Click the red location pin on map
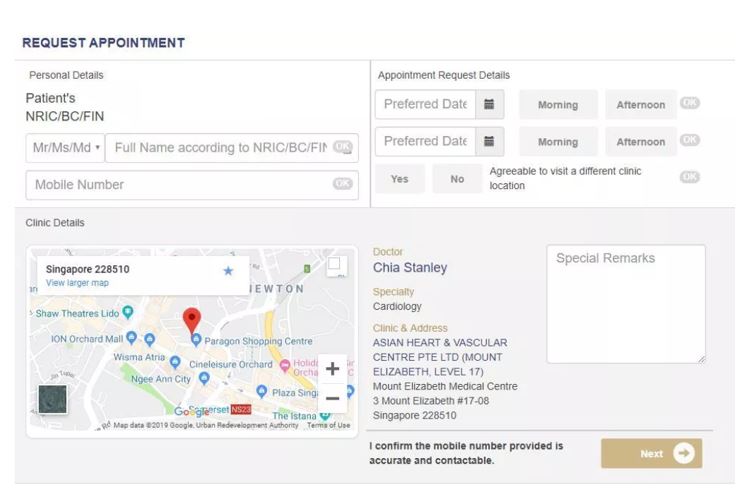Image resolution: width=743 pixels, height=492 pixels. [190, 321]
